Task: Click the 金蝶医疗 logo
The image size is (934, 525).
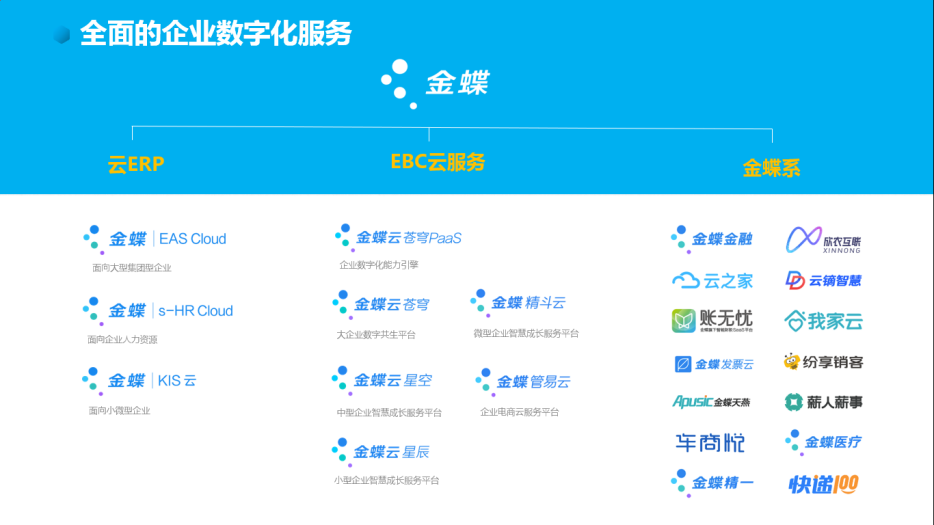Action: point(824,442)
